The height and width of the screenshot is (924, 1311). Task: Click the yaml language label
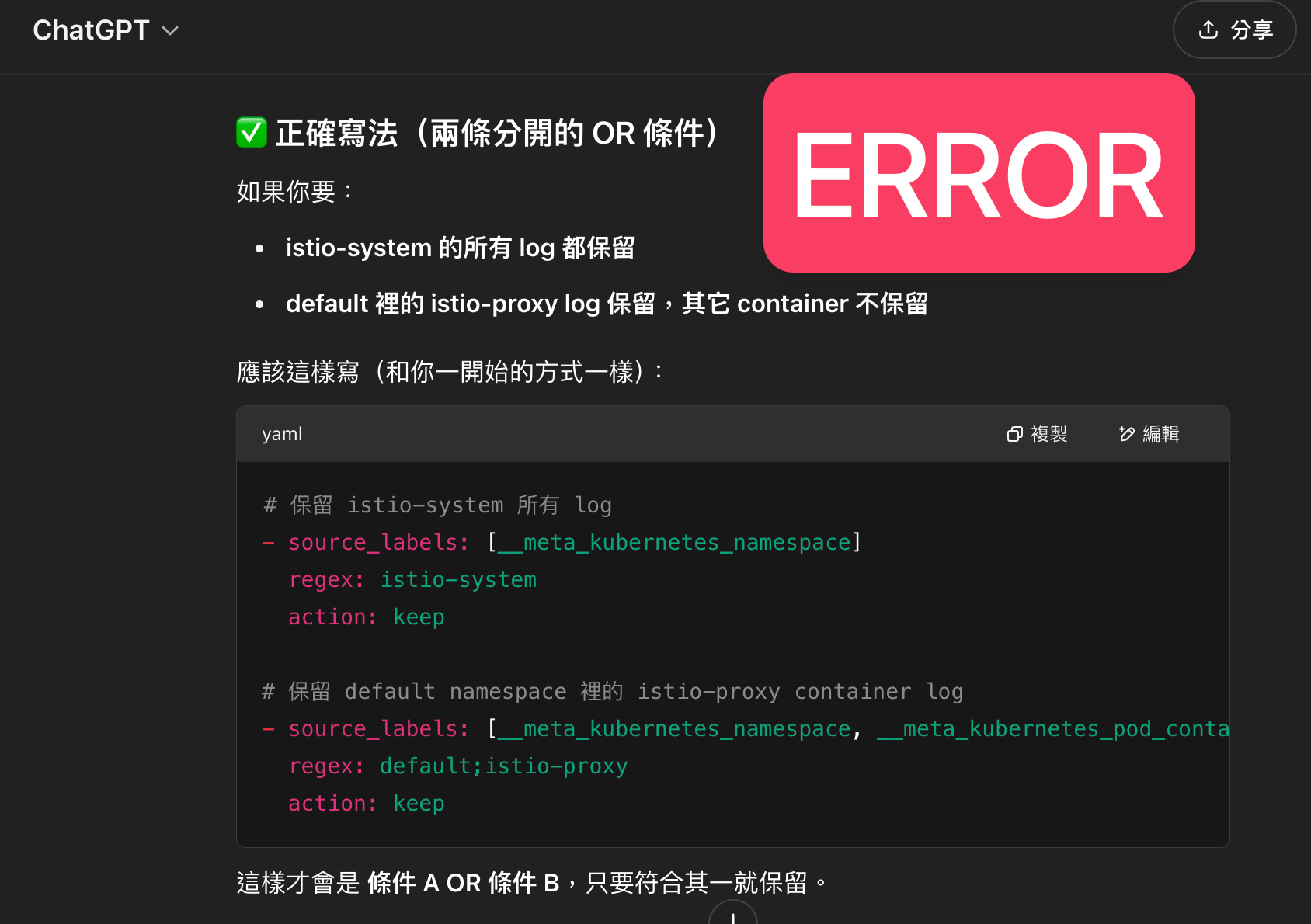tap(282, 434)
